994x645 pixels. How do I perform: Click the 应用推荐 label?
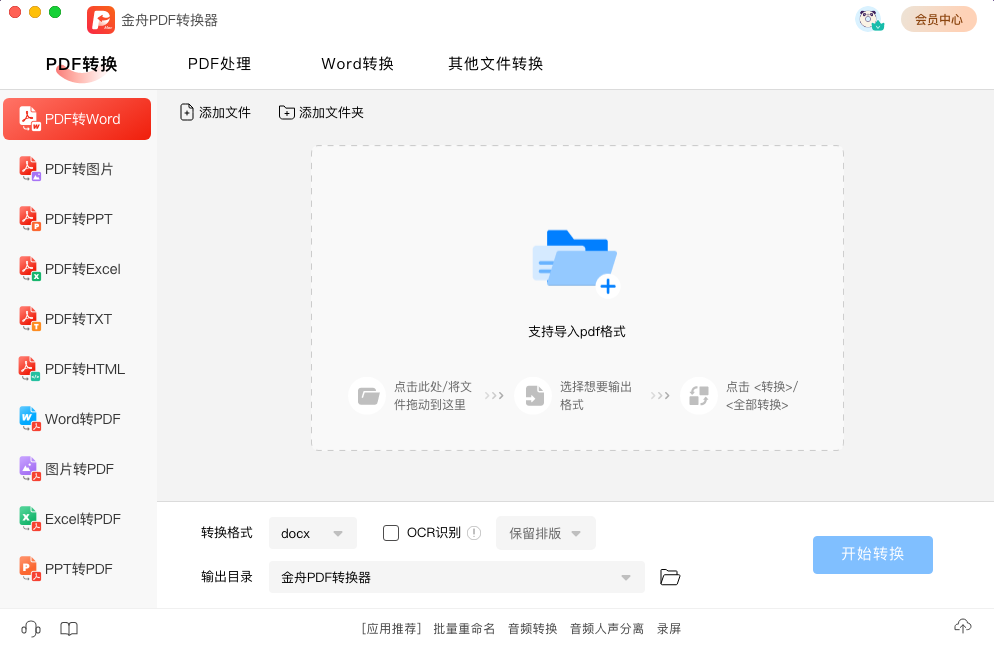point(391,629)
